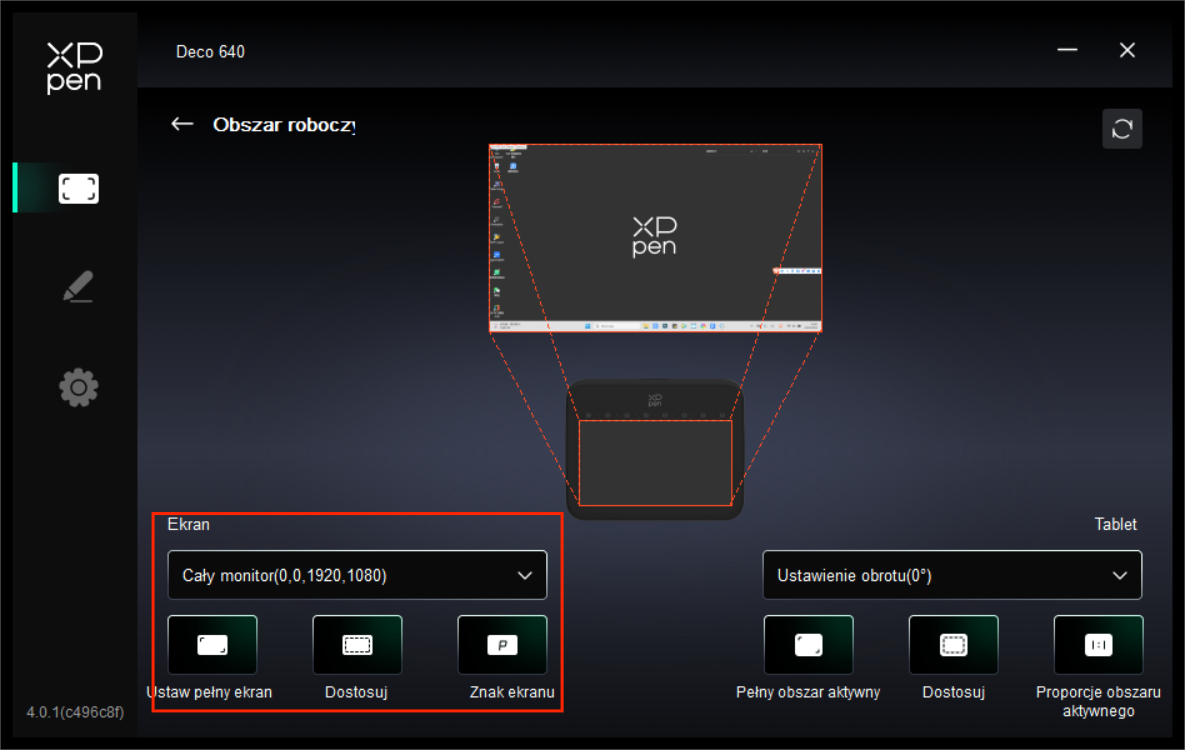Click the refresh reset icon at top right
The height and width of the screenshot is (750, 1185).
coord(1121,129)
